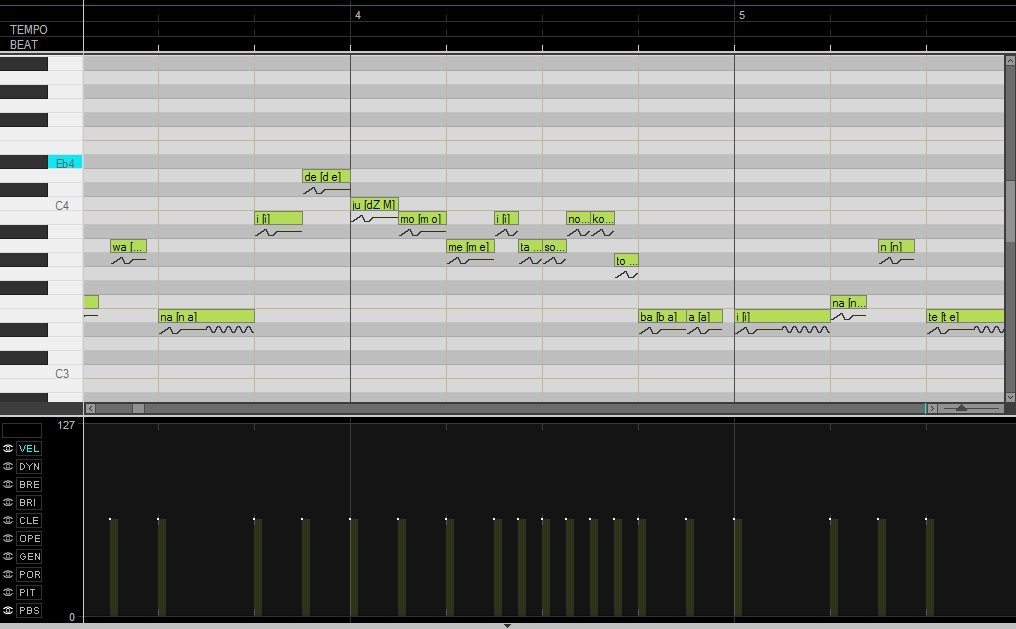Select the "me [m e]" note
Image resolution: width=1016 pixels, height=629 pixels.
[x=470, y=247]
